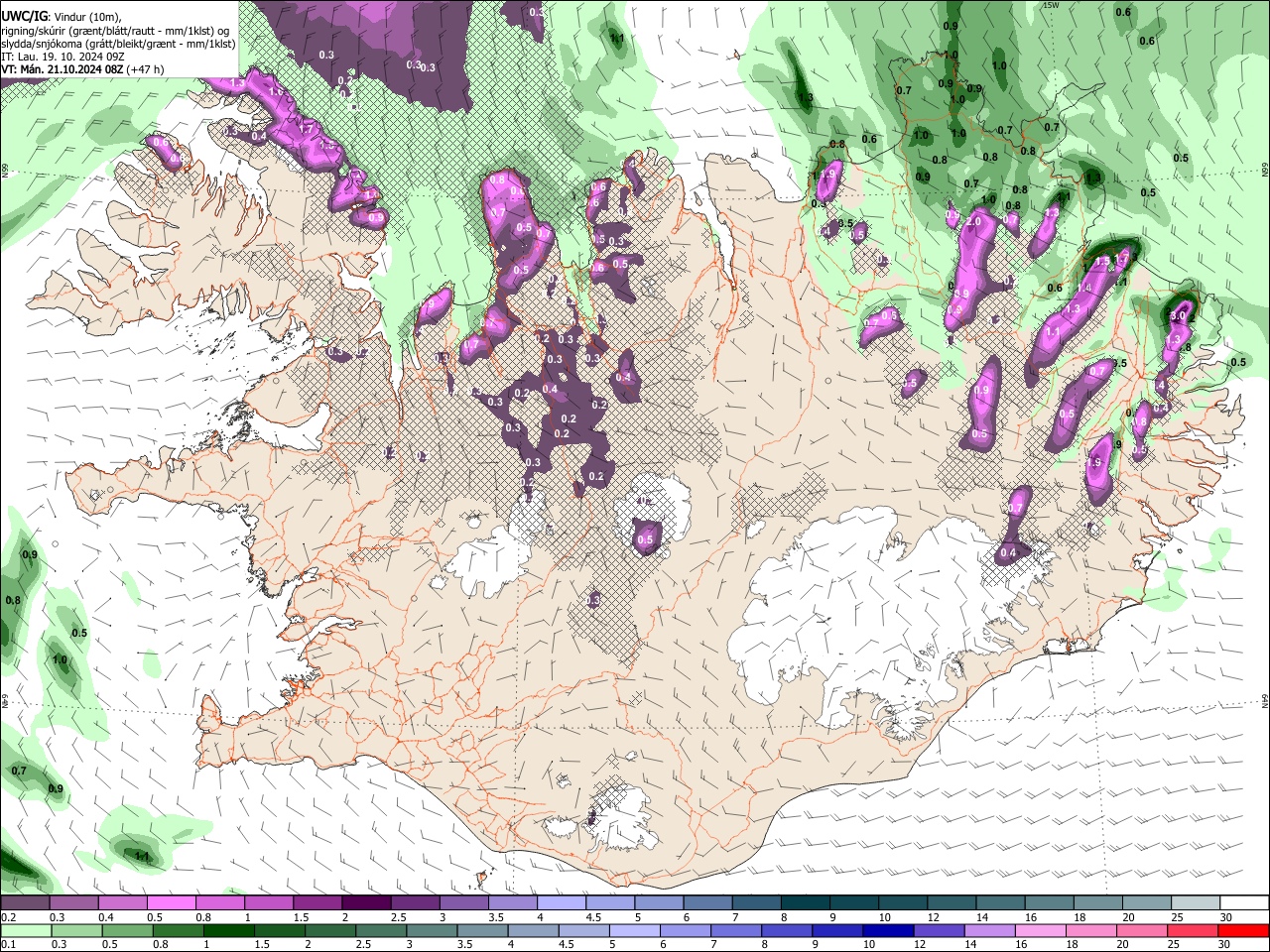Click the "4.5" label in the snow legend row
This screenshot has width=1270, height=952.
tap(593, 918)
